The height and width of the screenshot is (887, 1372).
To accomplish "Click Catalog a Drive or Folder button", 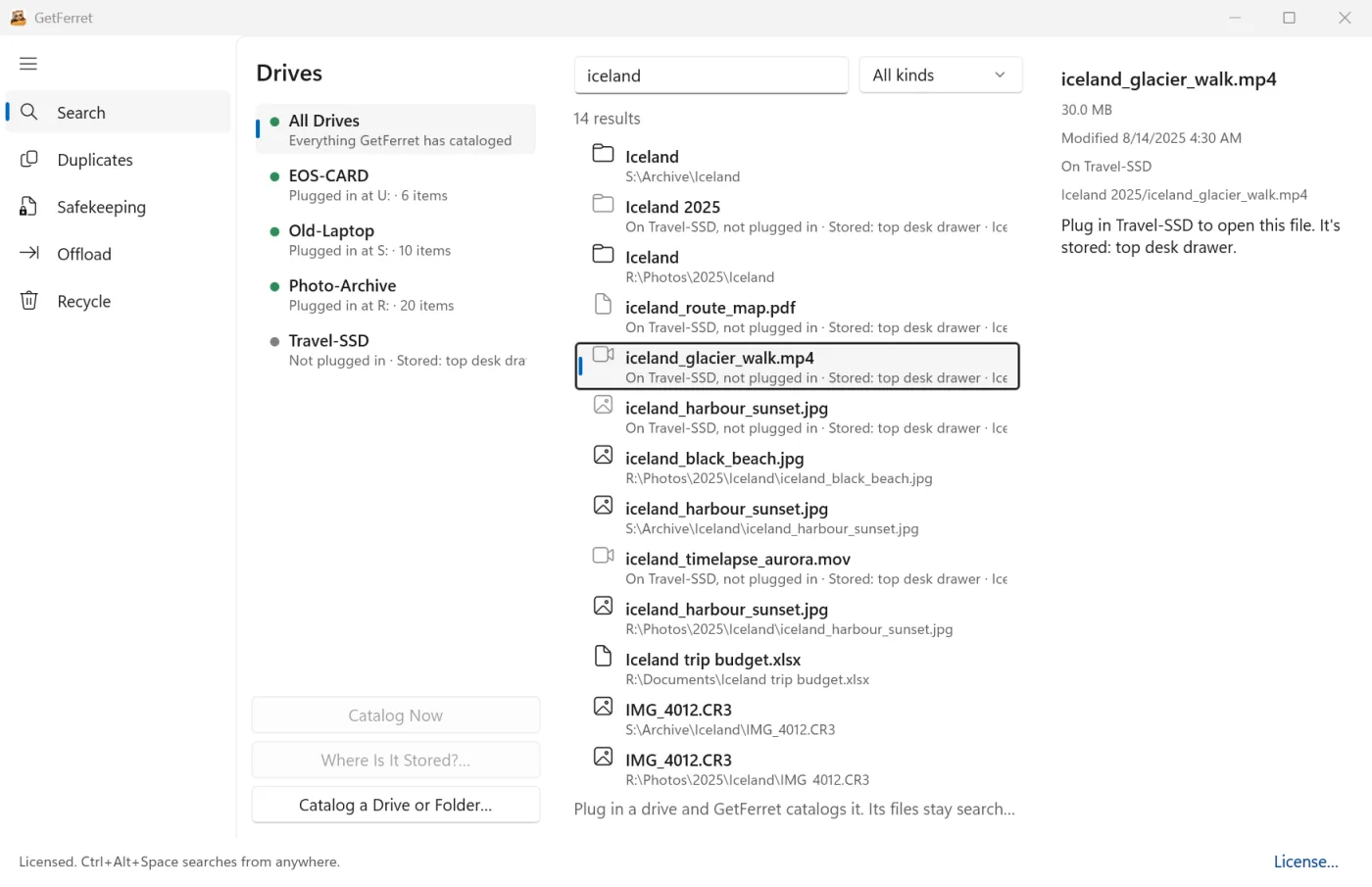I will pos(396,805).
